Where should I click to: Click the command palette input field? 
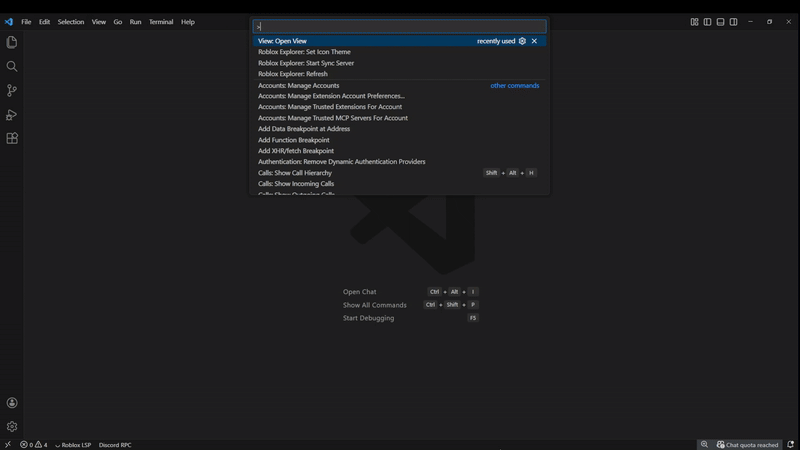(400, 26)
